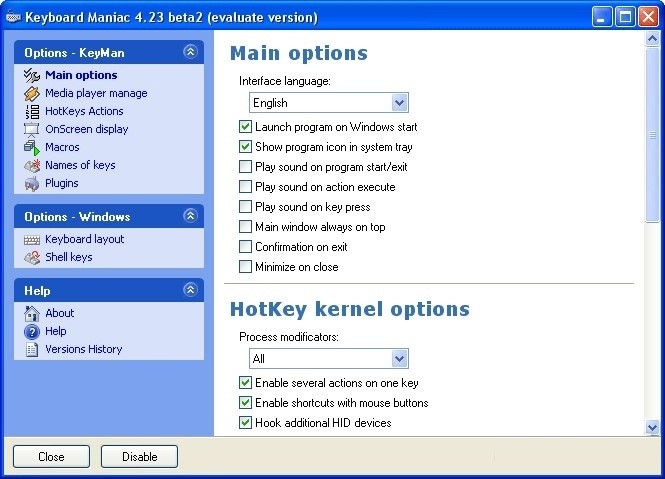The width and height of the screenshot is (665, 479).
Task: Collapse the Options - KeyMan panel
Action: pyautogui.click(x=190, y=52)
